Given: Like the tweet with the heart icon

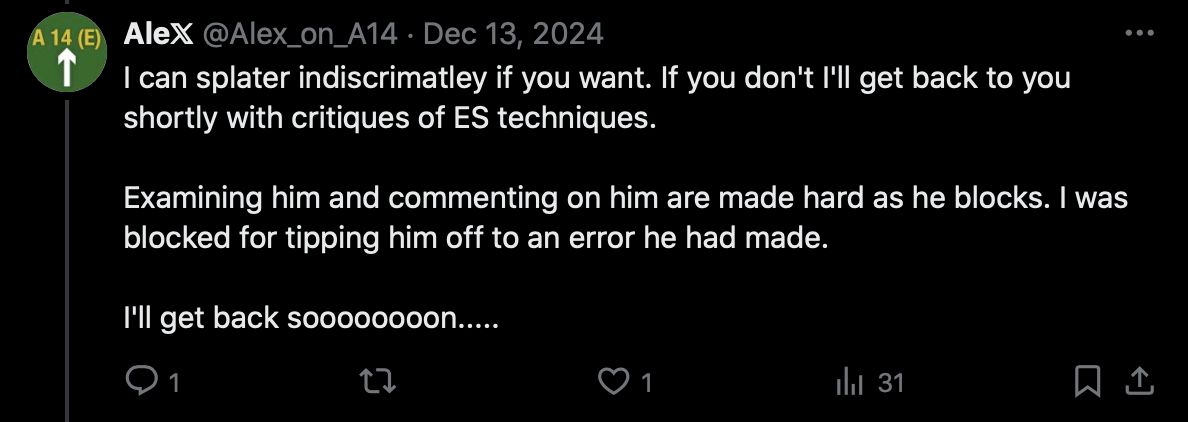Looking at the screenshot, I should (611, 381).
